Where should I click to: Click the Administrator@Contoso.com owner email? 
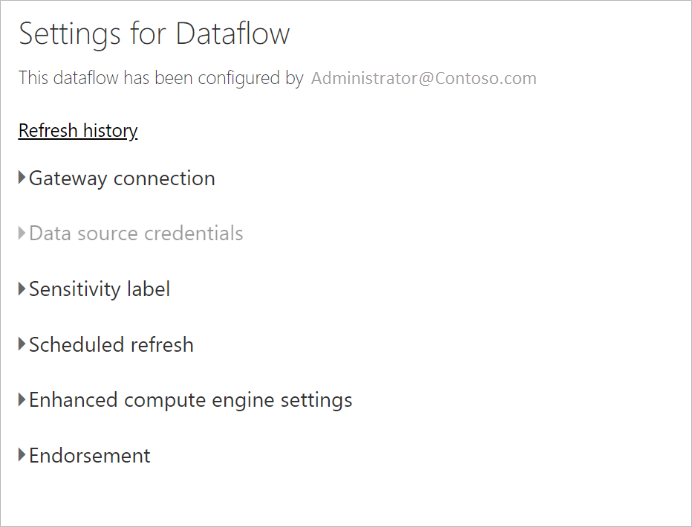[424, 78]
